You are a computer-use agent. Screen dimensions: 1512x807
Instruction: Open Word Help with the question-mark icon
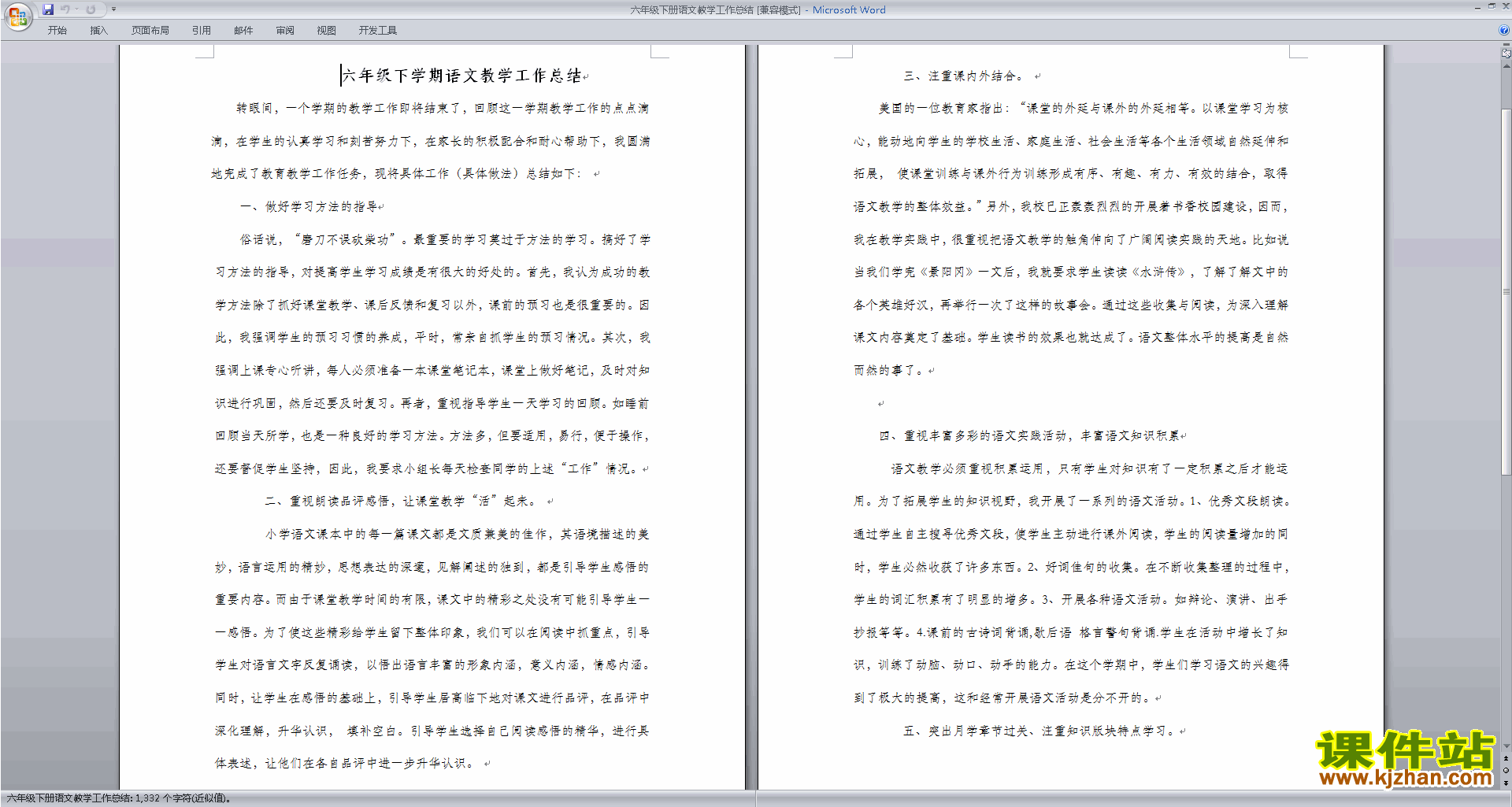(x=1504, y=30)
